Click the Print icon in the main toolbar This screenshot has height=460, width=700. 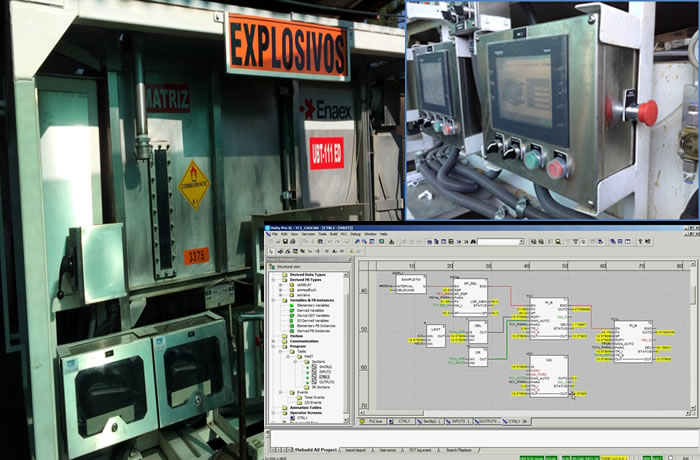coord(292,241)
